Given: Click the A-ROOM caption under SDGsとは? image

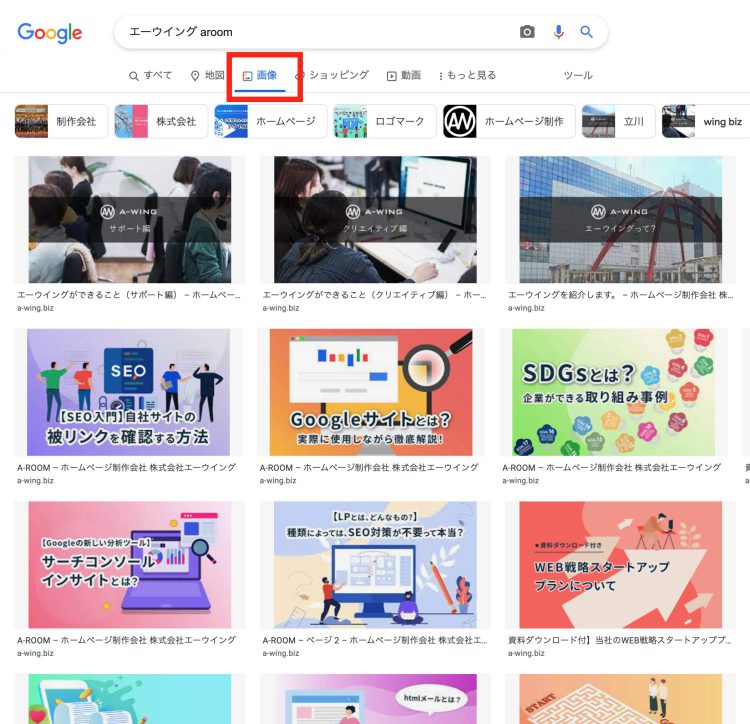Looking at the screenshot, I should pyautogui.click(x=611, y=468).
